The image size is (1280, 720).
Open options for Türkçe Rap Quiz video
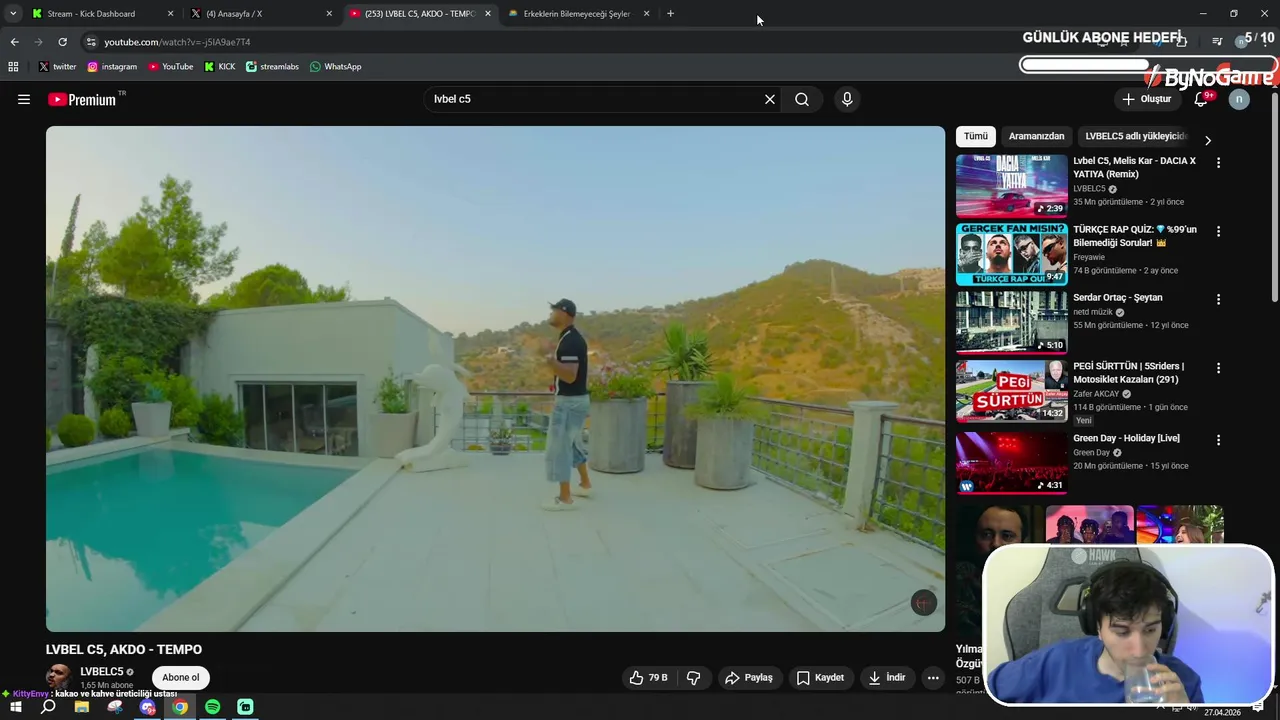tap(1218, 231)
